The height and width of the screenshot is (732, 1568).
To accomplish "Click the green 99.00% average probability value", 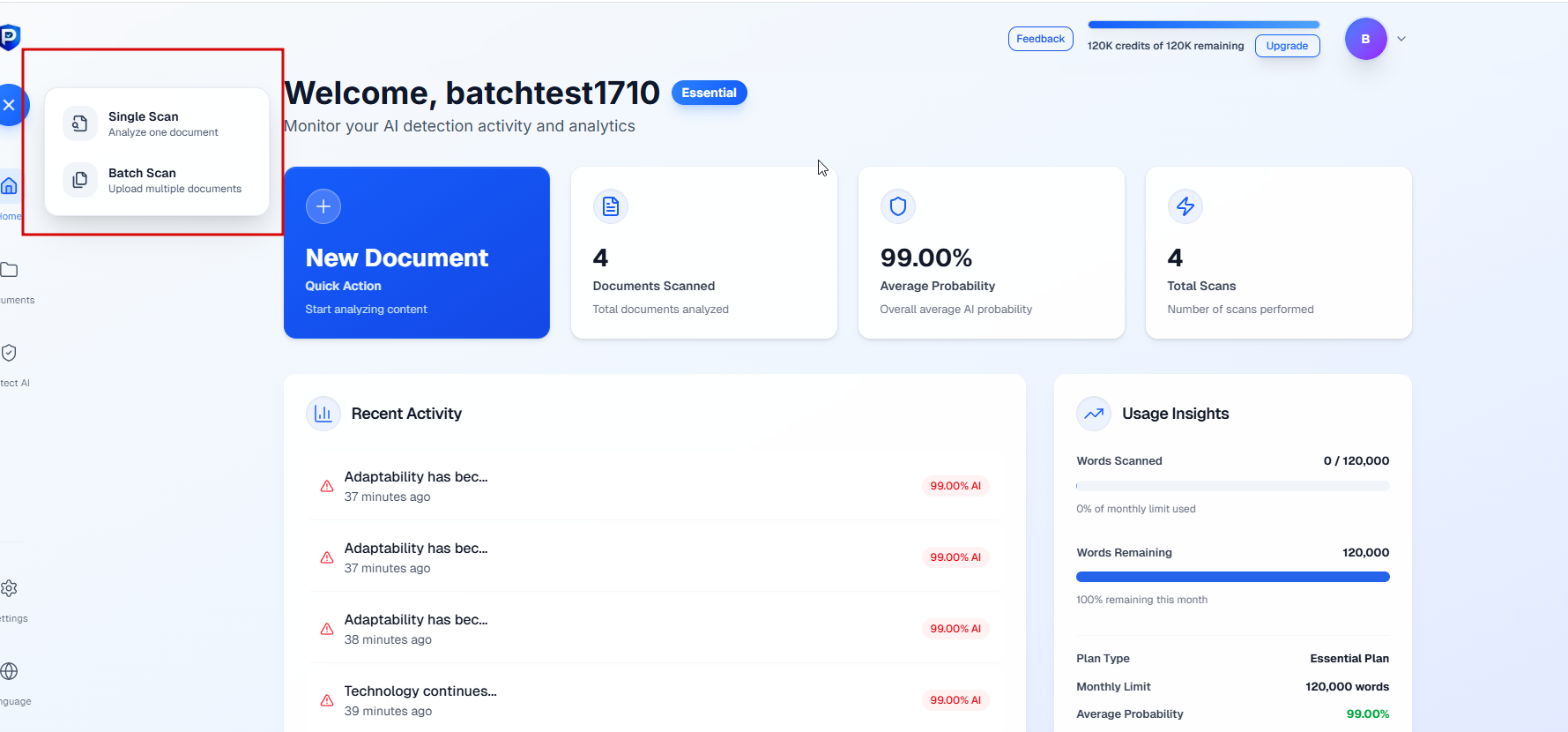I will (1368, 713).
